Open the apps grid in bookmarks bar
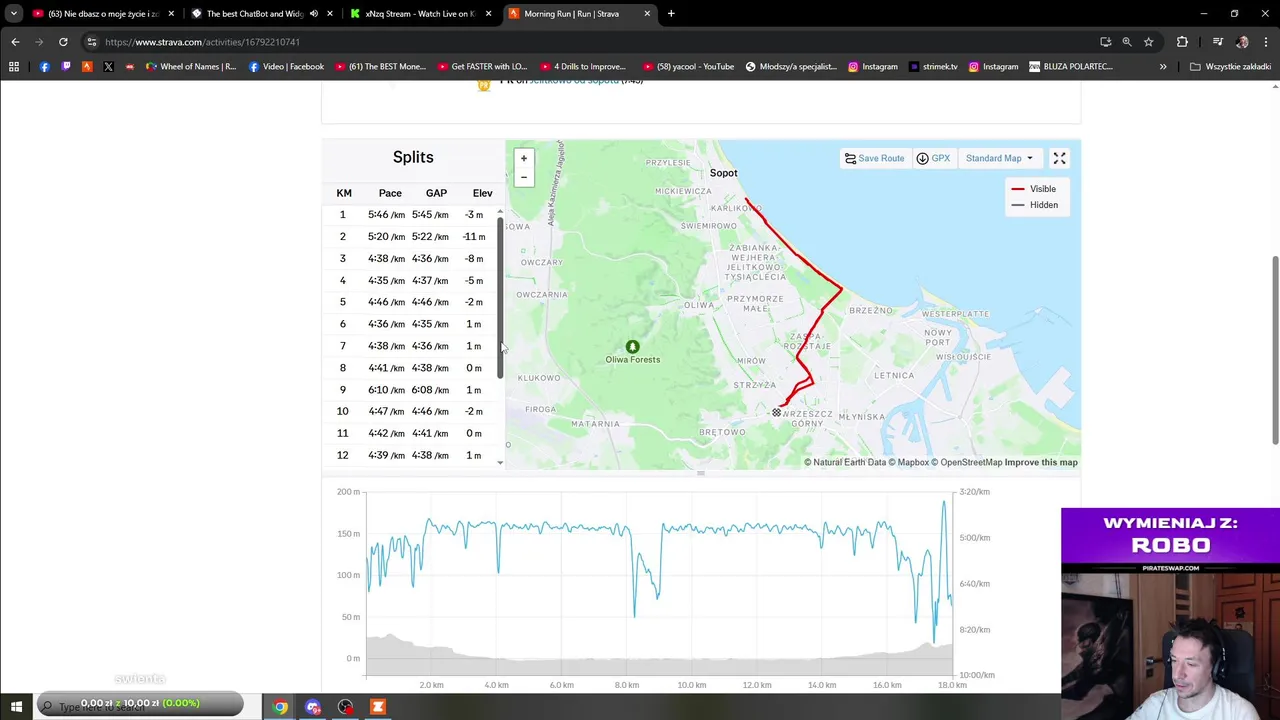1280x720 pixels. coord(14,67)
